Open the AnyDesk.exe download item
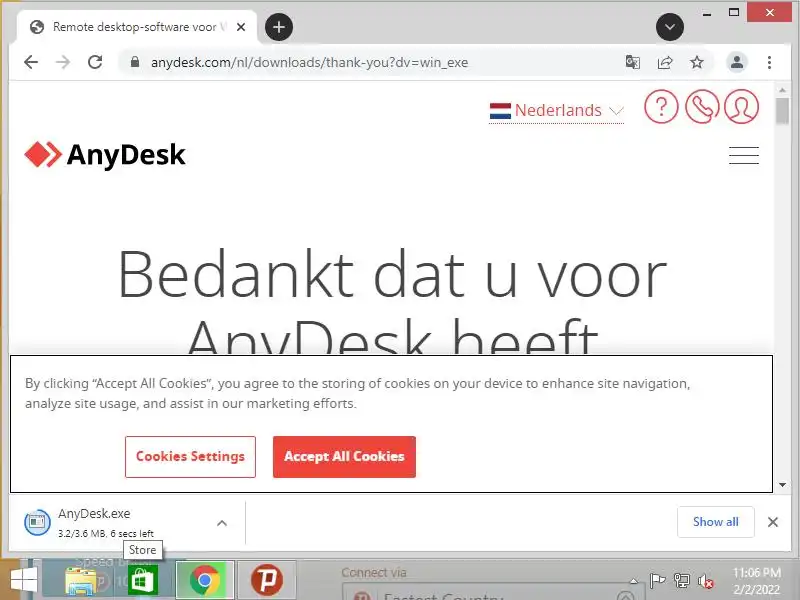The width and height of the screenshot is (800, 600). 106,522
